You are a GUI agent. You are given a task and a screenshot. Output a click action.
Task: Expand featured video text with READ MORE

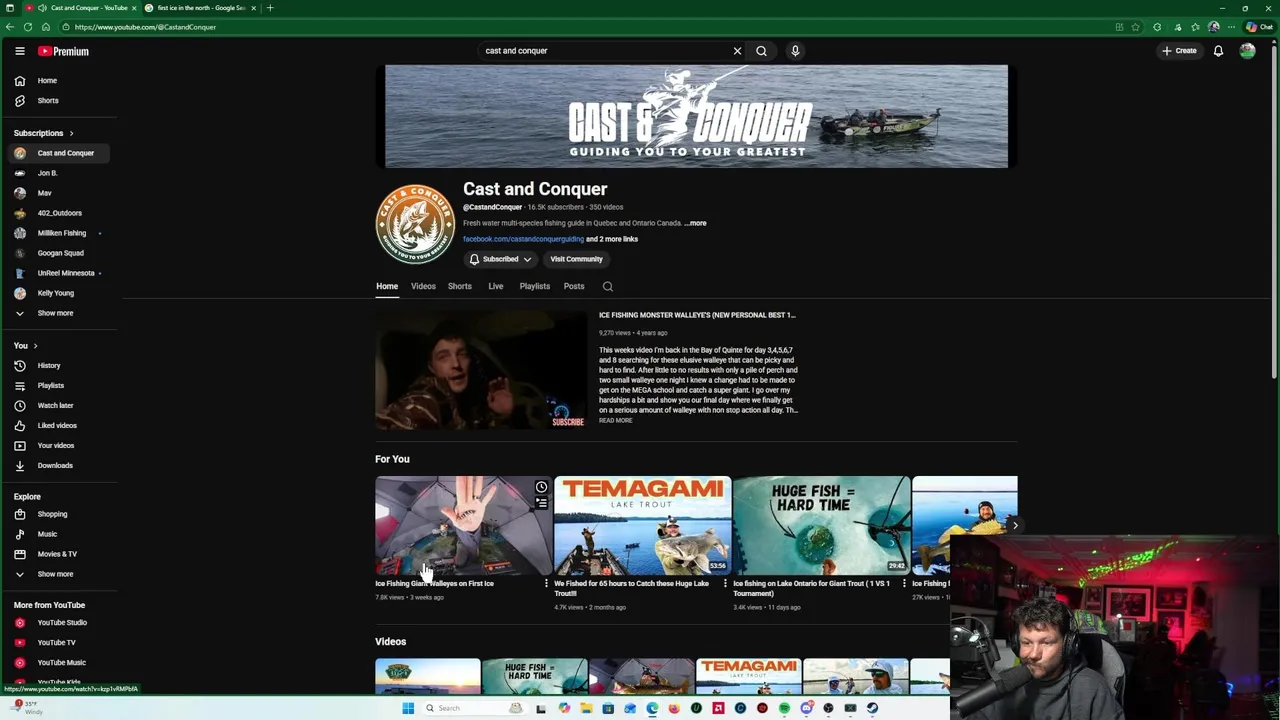click(x=616, y=421)
